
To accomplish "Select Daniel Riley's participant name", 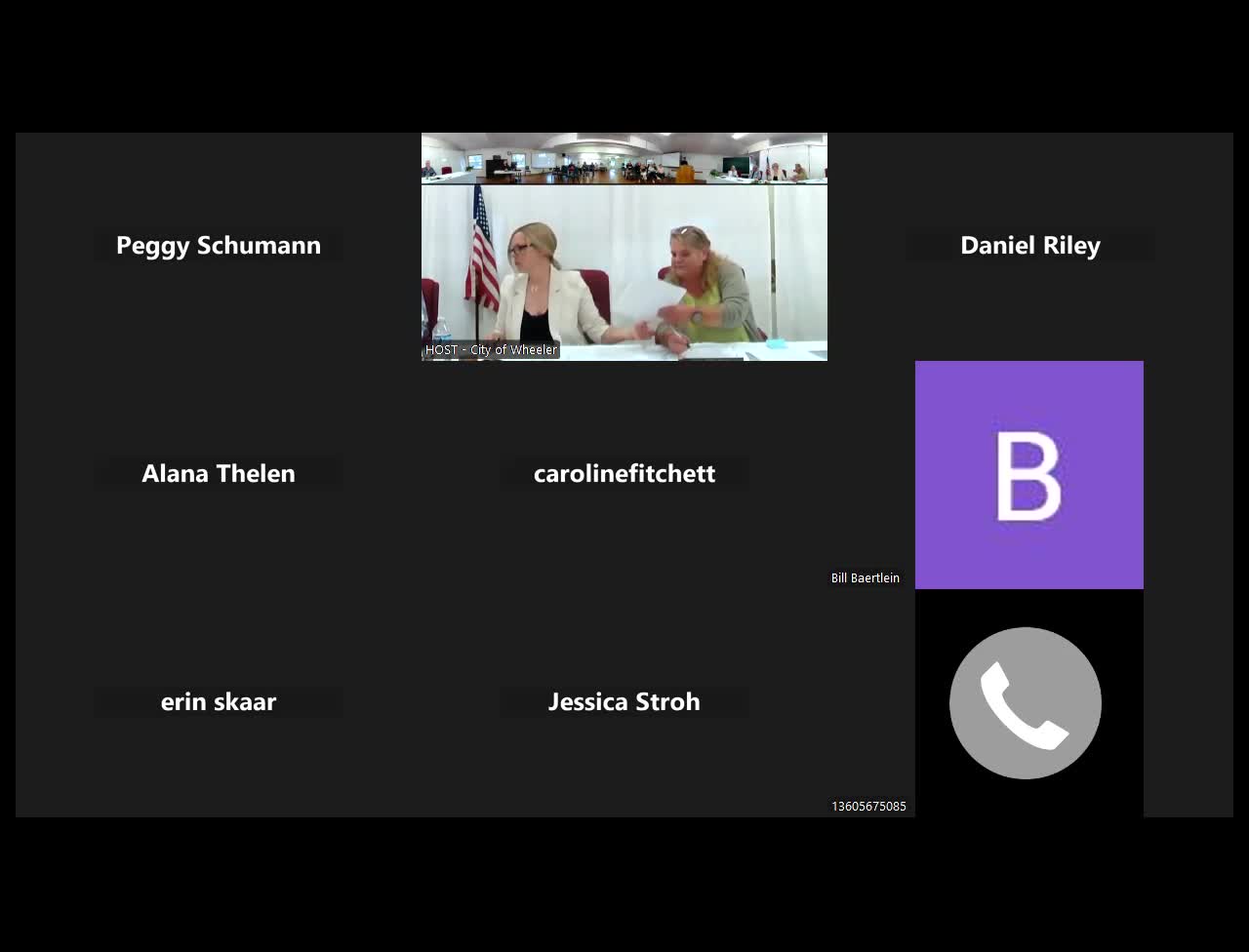I will click(1030, 245).
